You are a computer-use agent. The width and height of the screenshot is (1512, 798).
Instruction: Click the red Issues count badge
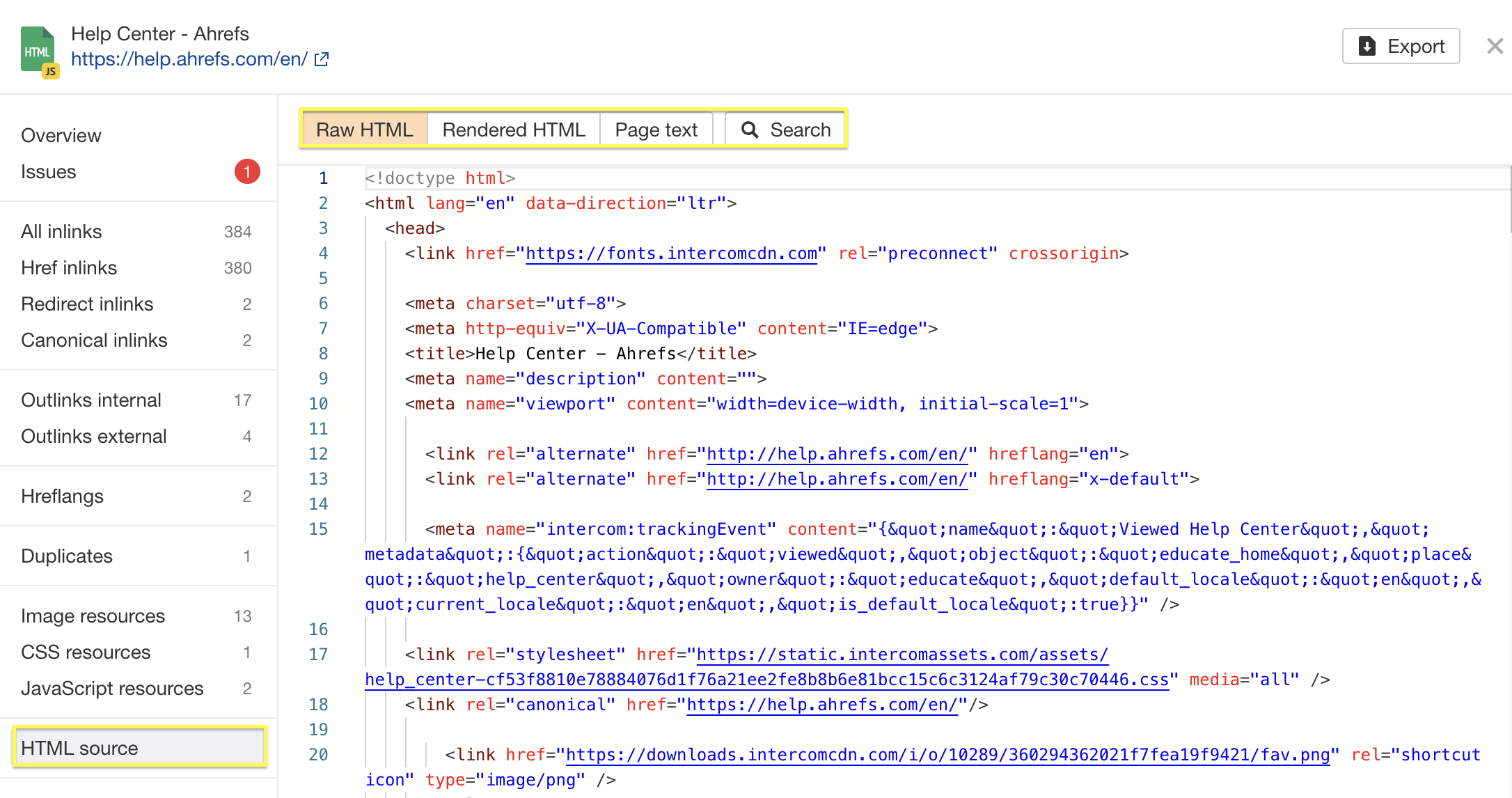coord(247,171)
